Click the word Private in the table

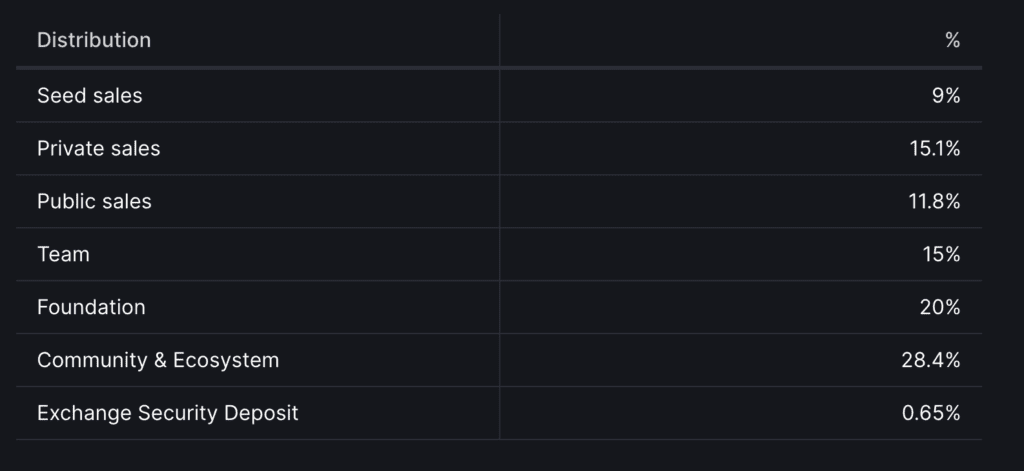68,149
